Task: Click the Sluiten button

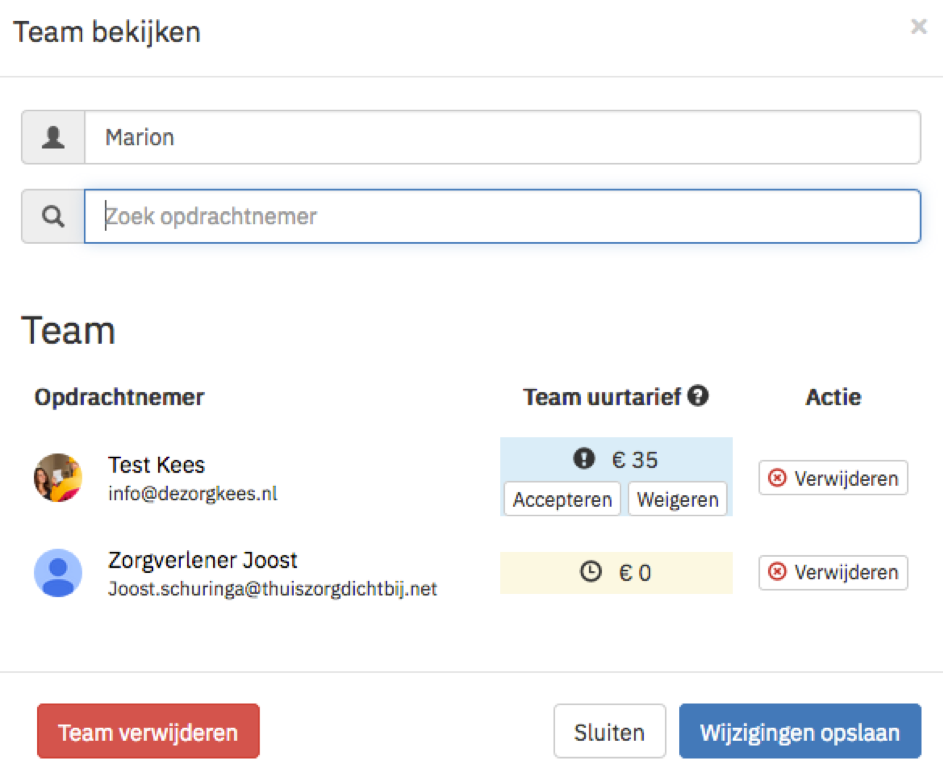Action: point(609,731)
